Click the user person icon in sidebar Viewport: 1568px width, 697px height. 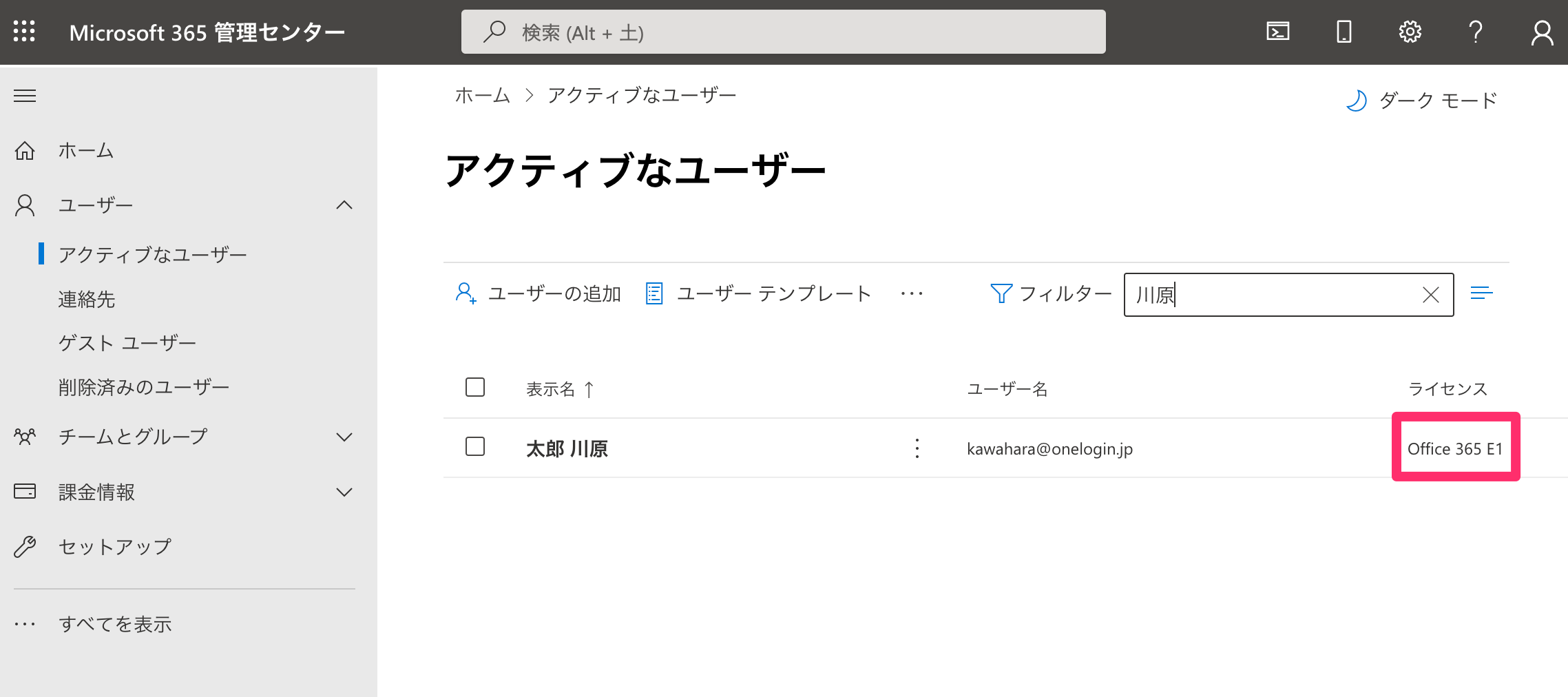(x=25, y=205)
